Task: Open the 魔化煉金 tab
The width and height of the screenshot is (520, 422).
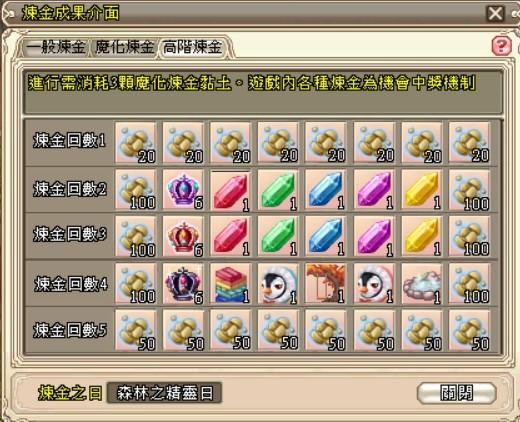Action: [x=124, y=47]
